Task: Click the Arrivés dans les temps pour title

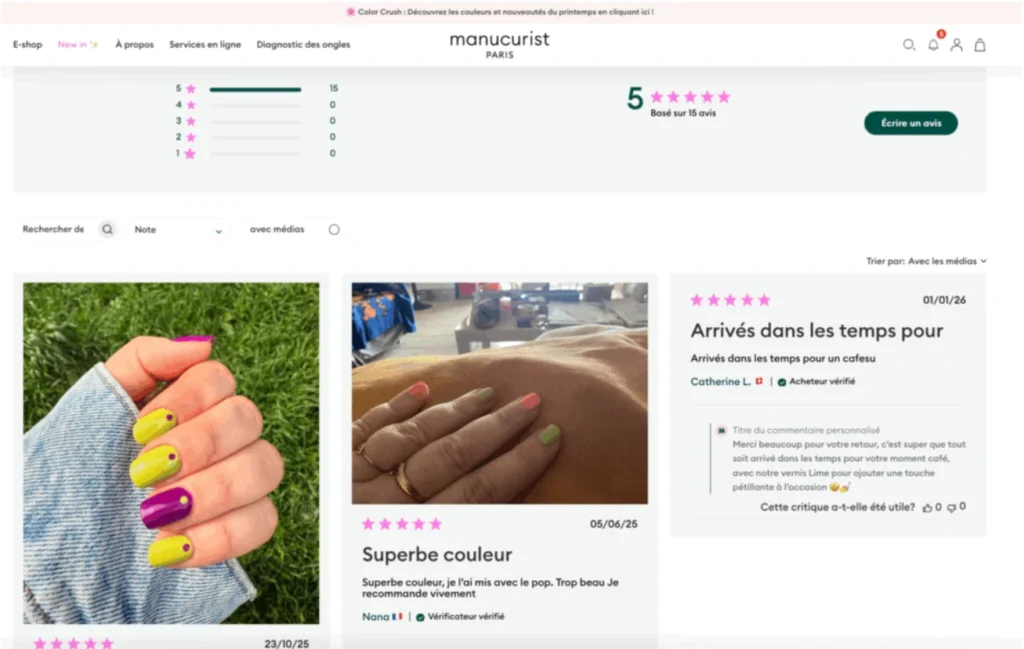Action: click(817, 331)
